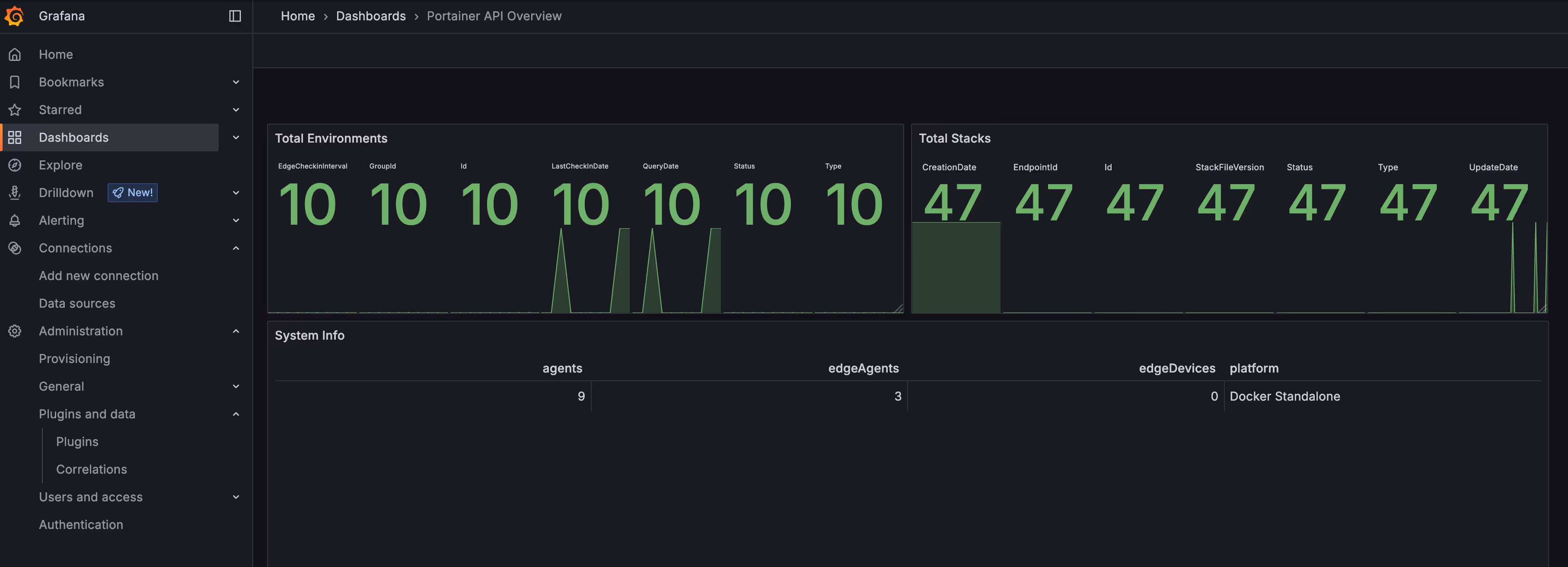Screen dimensions: 1568x567
Task: Click the Administration gear icon
Action: coord(15,331)
